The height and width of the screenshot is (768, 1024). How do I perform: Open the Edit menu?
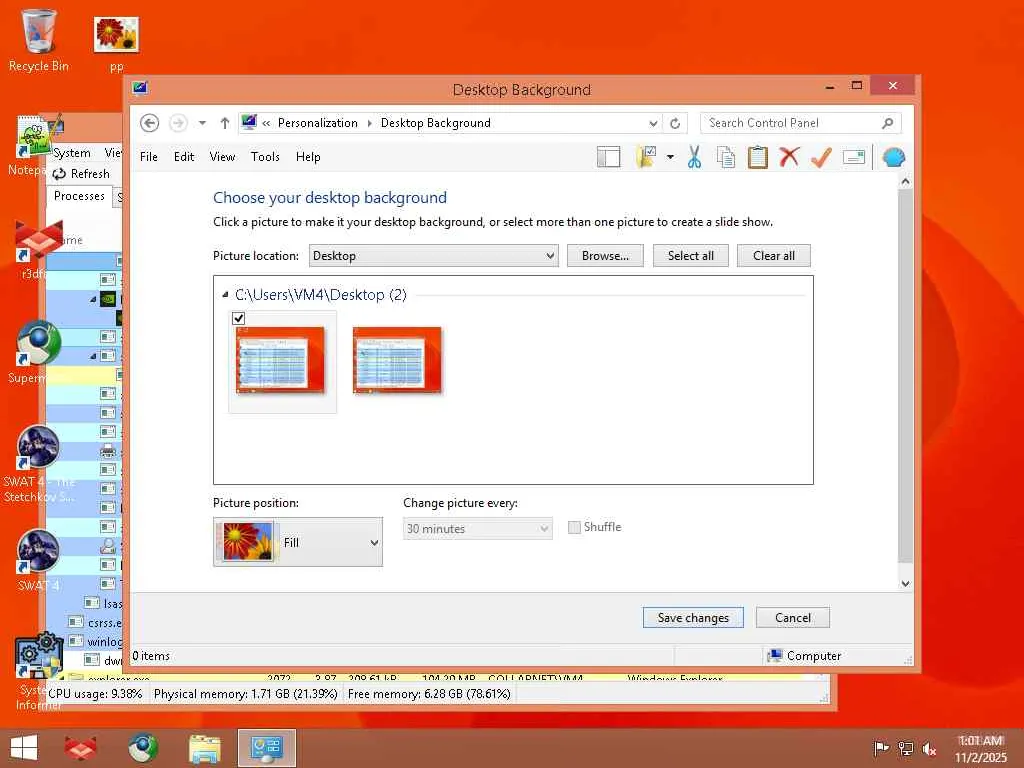click(184, 157)
